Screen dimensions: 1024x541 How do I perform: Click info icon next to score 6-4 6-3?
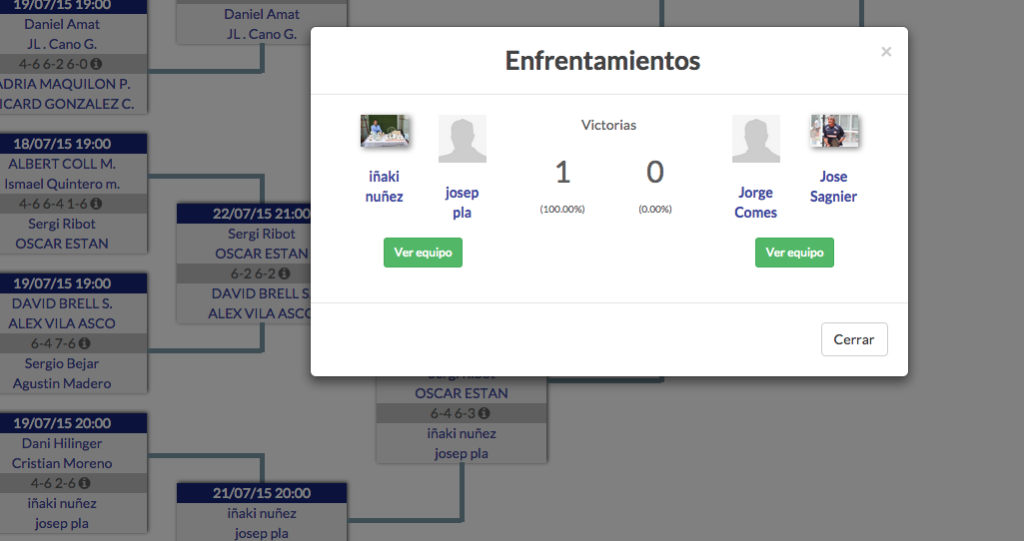(484, 413)
